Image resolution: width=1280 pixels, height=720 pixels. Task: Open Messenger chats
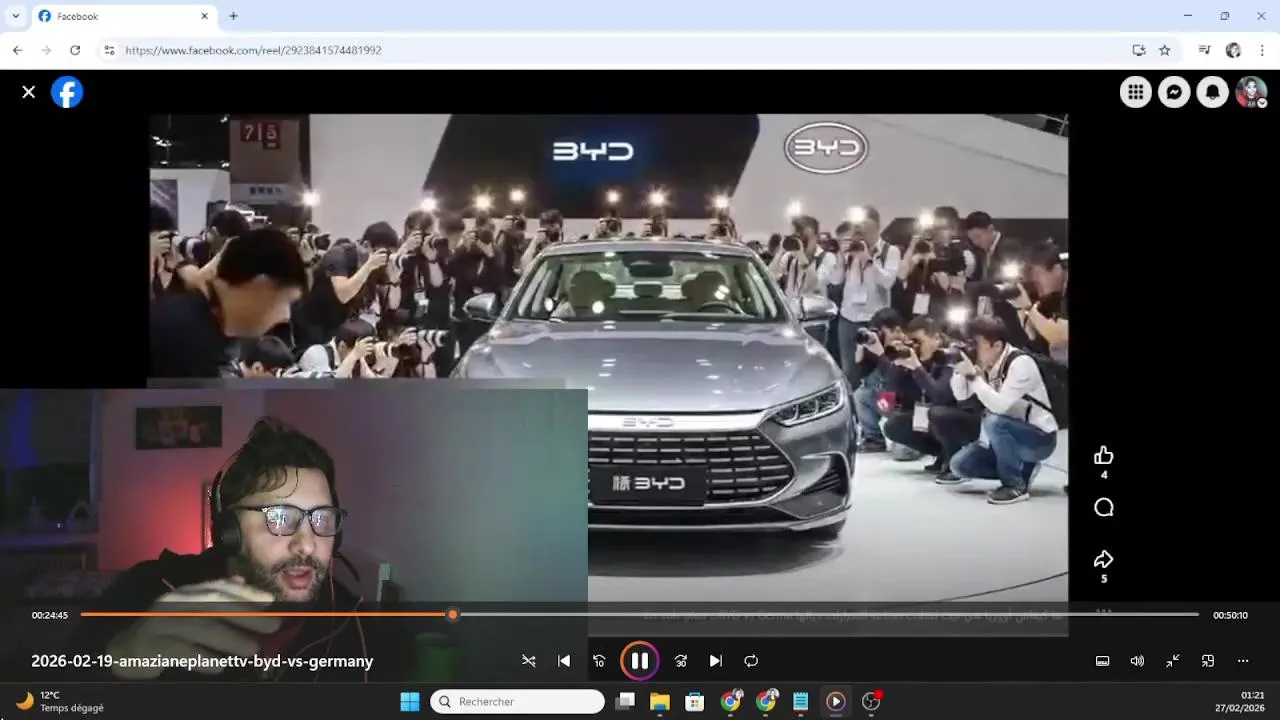[1174, 92]
